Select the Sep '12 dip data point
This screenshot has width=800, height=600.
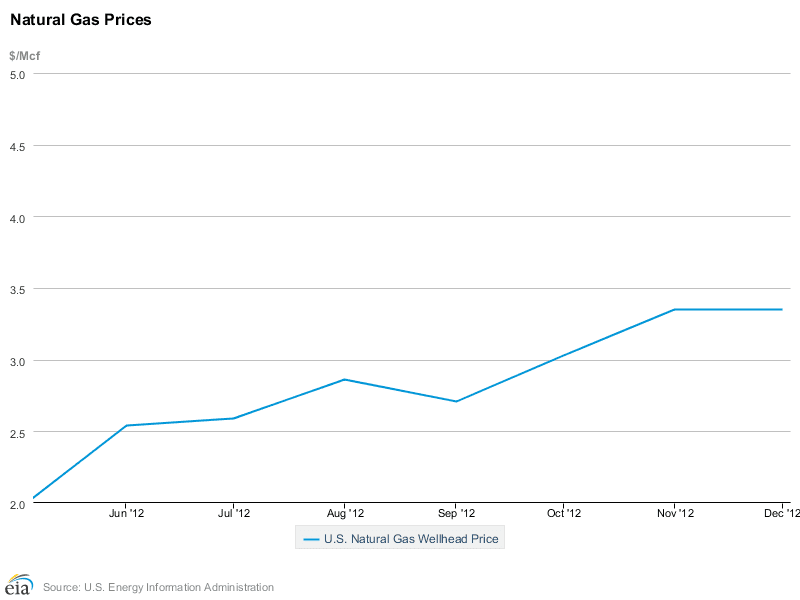(x=456, y=401)
